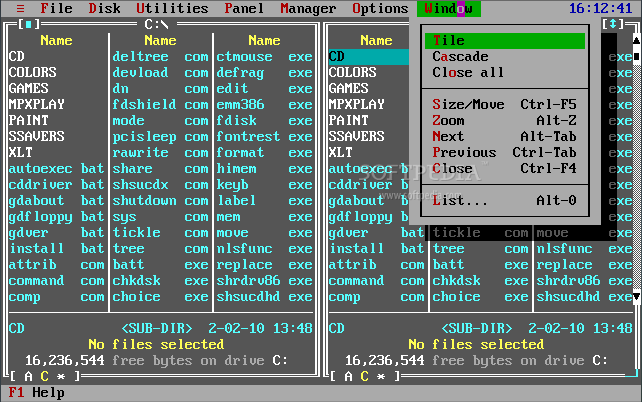The width and height of the screenshot is (642, 402).
Task: Choose Cascade from the Window menu
Action: pyautogui.click(x=505, y=56)
